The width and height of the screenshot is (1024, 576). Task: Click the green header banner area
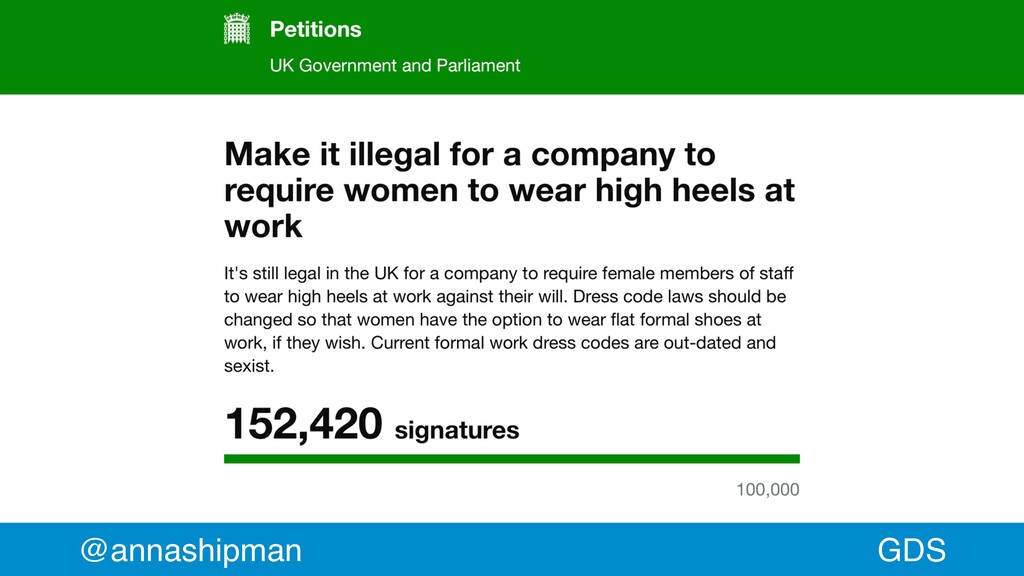512,47
